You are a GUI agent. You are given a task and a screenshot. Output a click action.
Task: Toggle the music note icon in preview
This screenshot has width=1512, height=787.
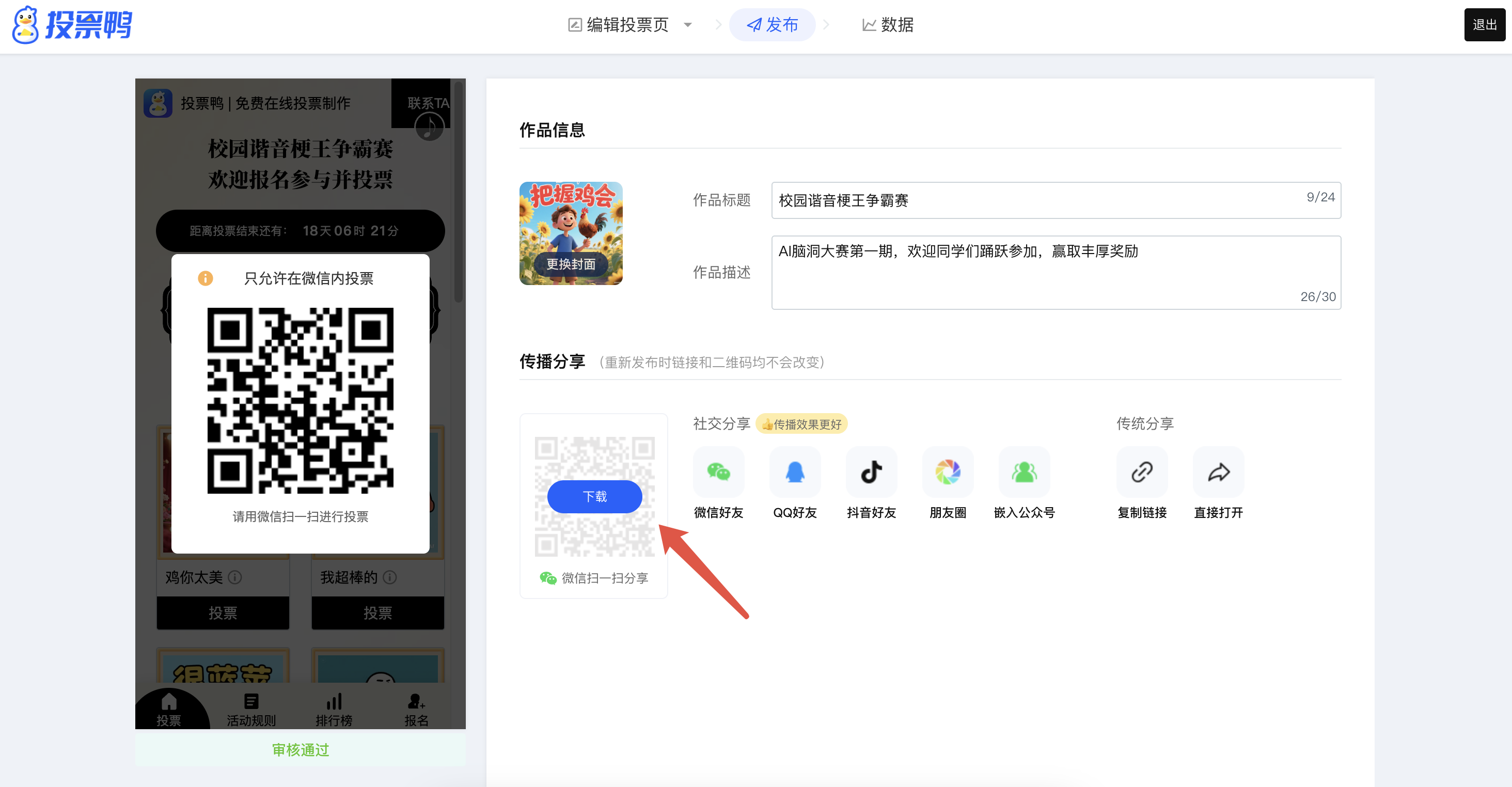(x=429, y=127)
